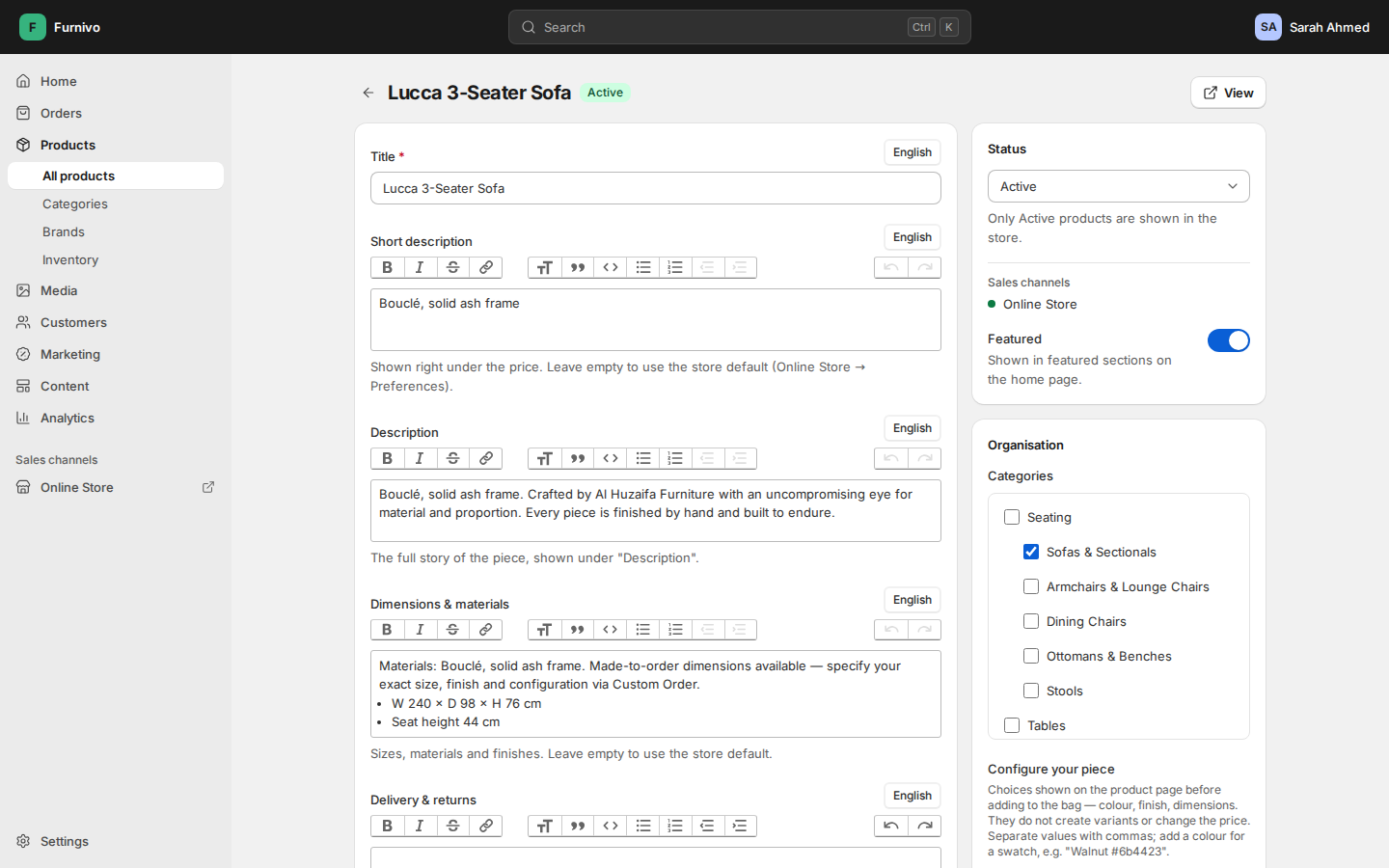Go to Orders in sidebar
Image resolution: width=1389 pixels, height=868 pixels.
coord(116,113)
